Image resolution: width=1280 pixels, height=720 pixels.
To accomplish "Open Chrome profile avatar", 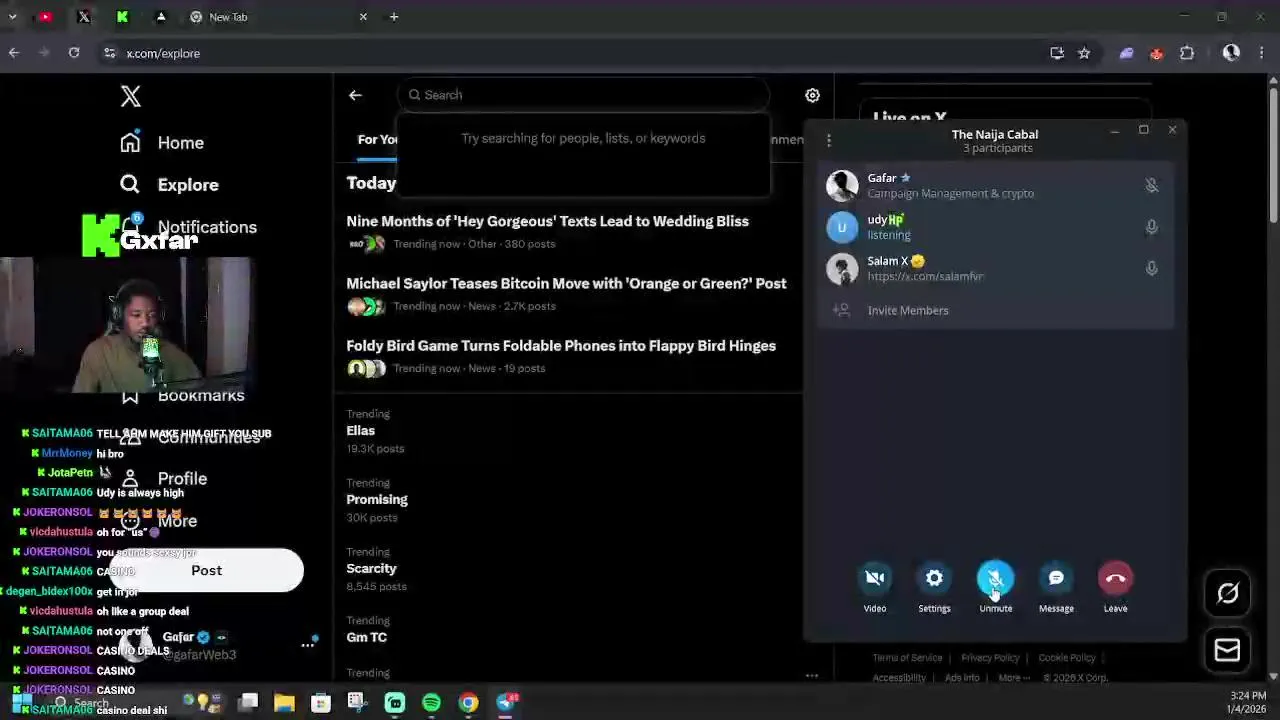I will coord(1231,53).
